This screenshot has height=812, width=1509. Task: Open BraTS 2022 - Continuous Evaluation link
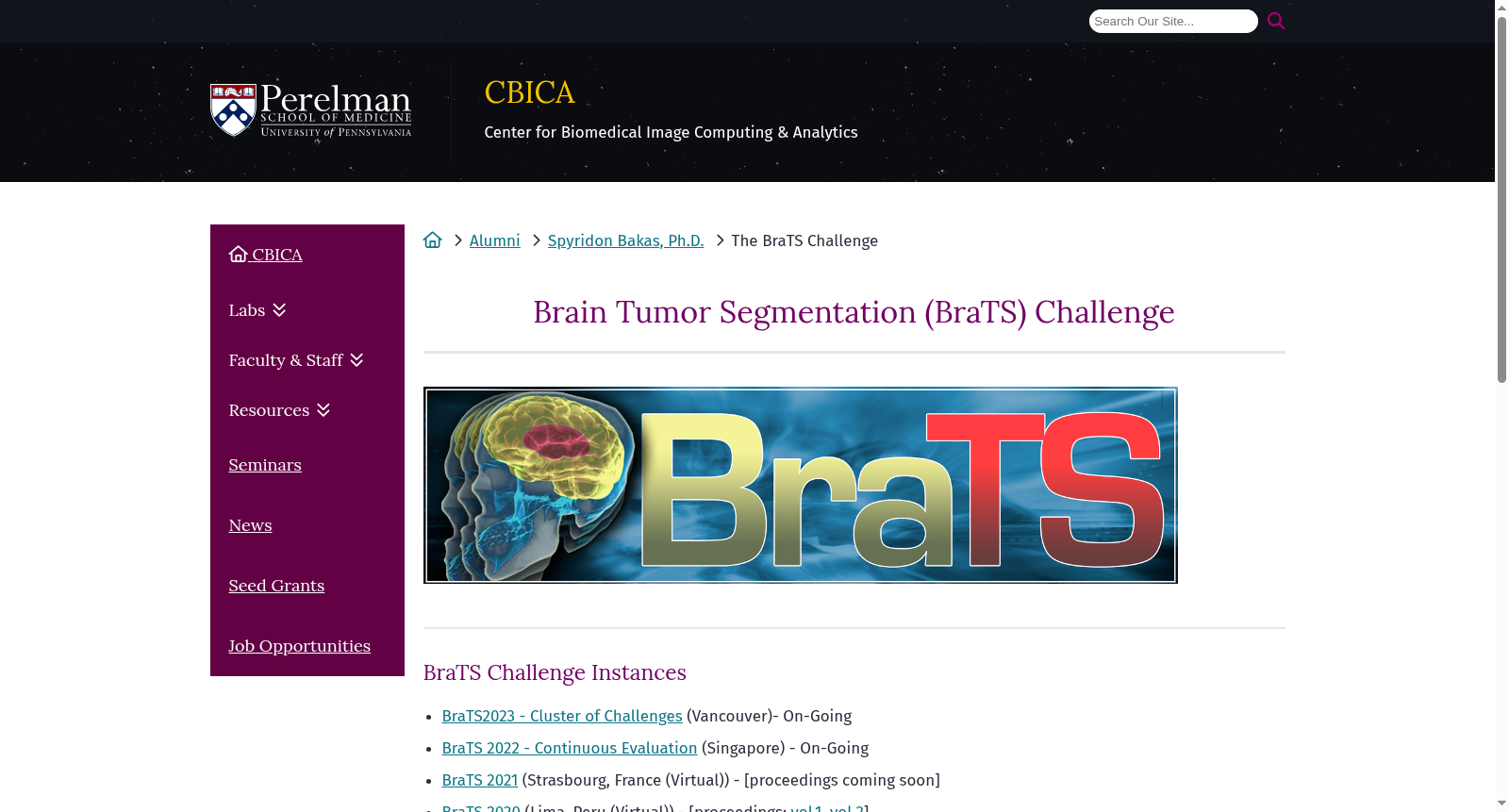click(570, 748)
